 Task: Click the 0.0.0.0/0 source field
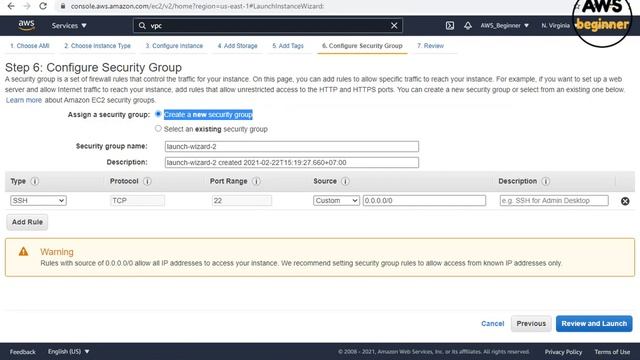coord(424,200)
